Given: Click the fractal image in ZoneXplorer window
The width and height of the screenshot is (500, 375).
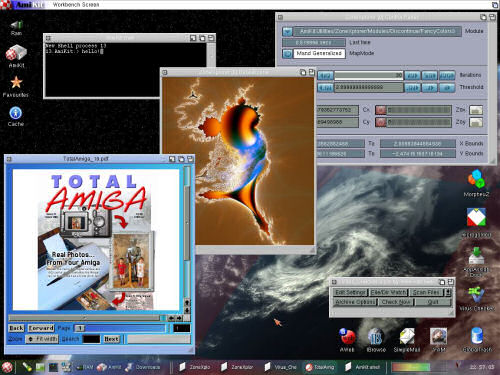Looking at the screenshot, I should tap(238, 161).
